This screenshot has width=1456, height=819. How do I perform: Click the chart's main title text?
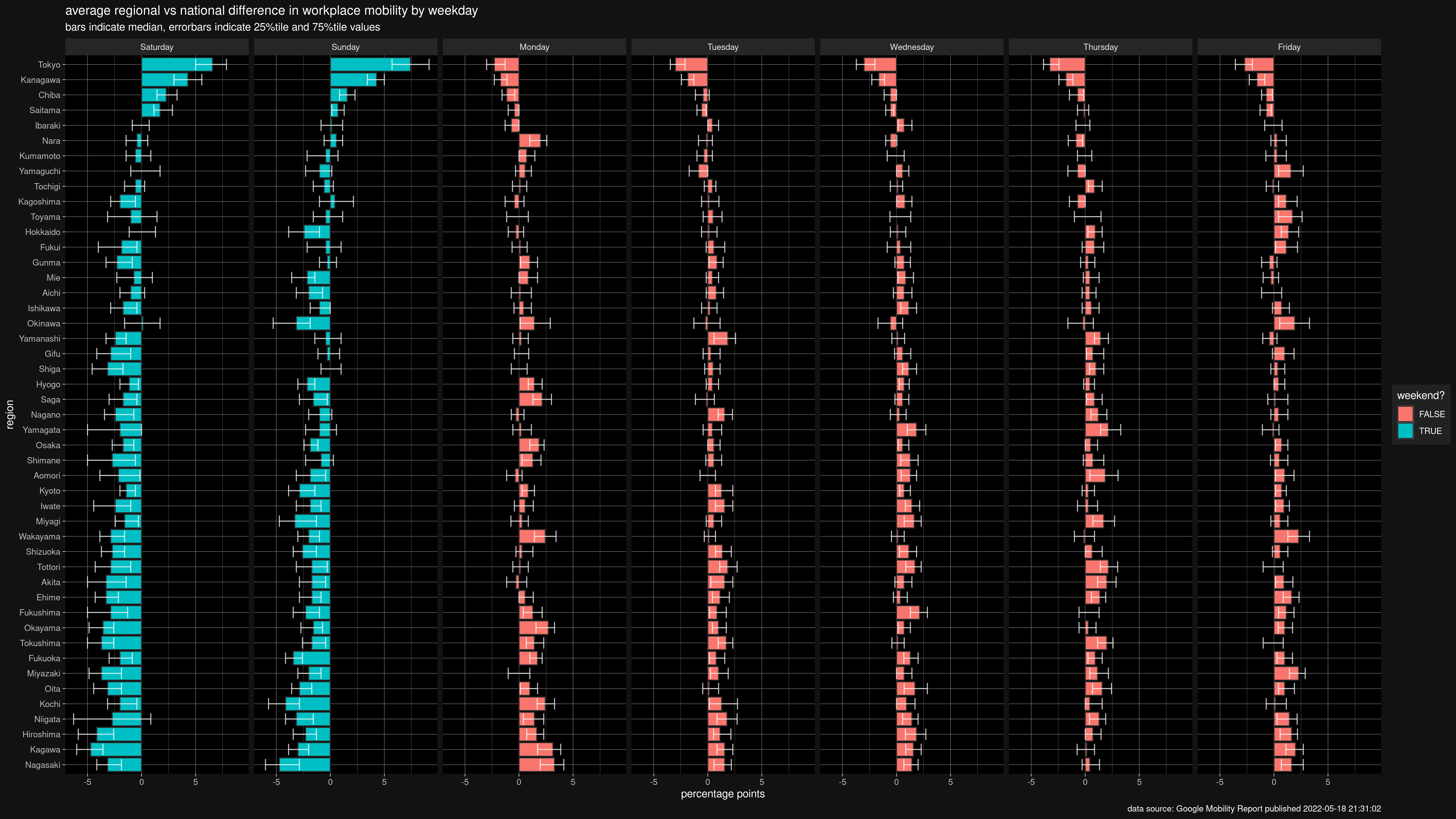tap(271, 11)
